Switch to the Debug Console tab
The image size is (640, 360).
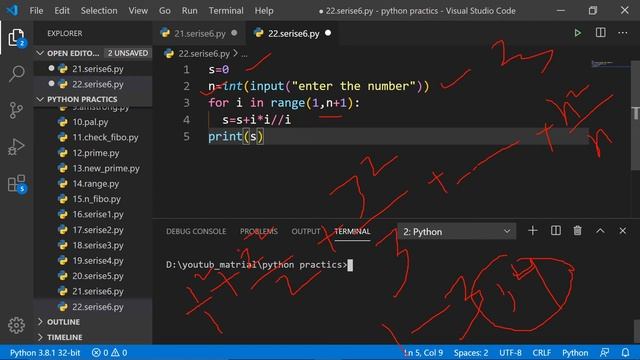[x=196, y=231]
